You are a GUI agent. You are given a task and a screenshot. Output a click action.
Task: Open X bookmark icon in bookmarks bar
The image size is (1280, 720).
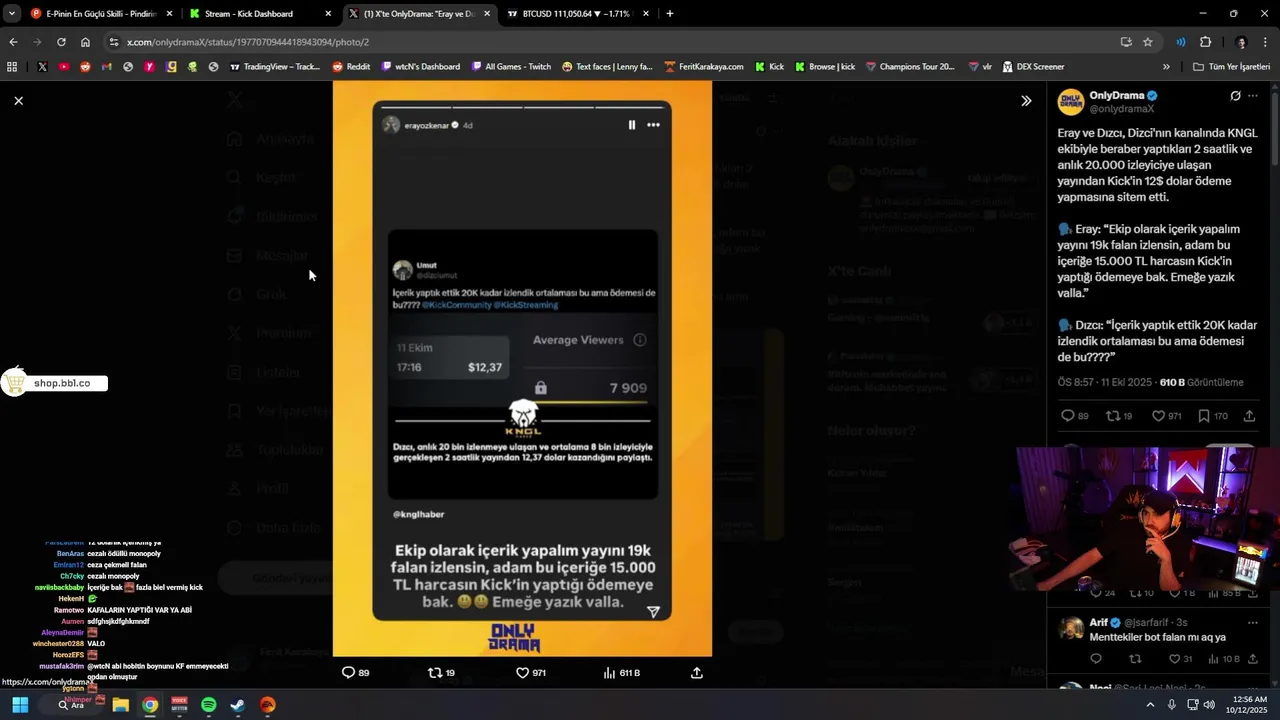42,67
